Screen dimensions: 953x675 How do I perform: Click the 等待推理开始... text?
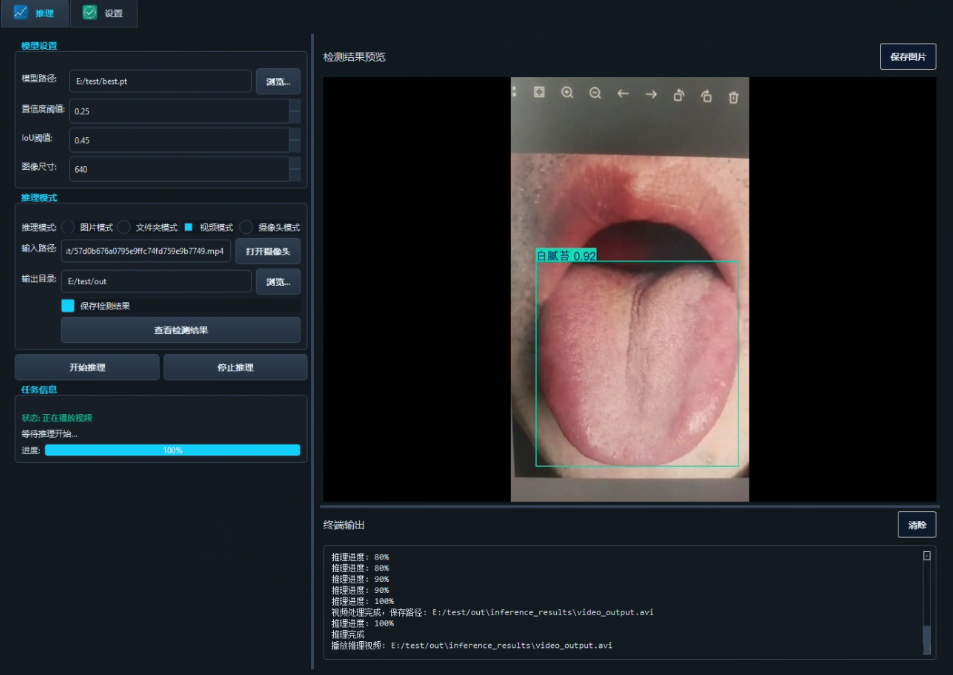coord(49,434)
